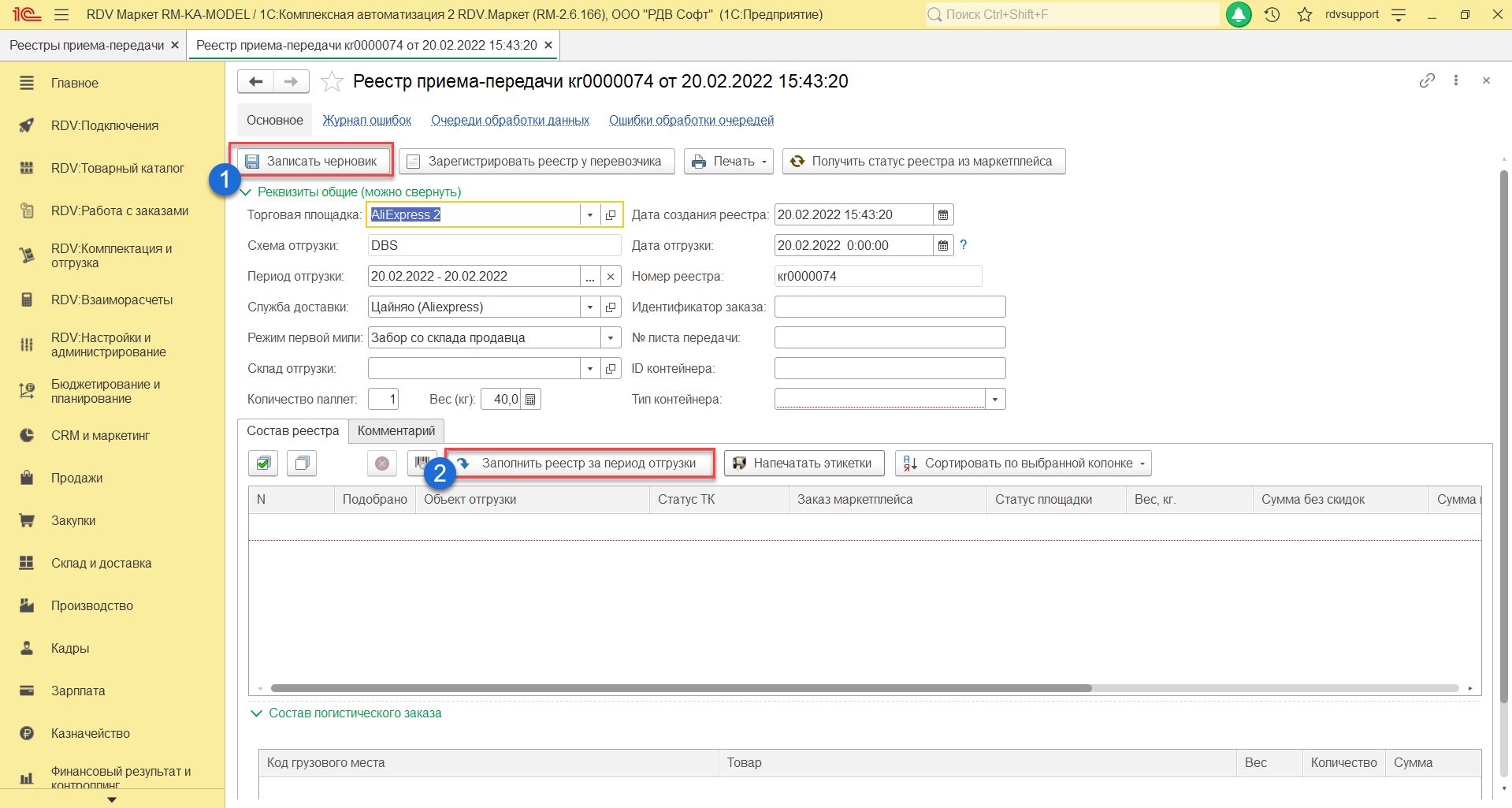This screenshot has width=1512, height=808.
Task: Navigate back with left arrow button
Action: coord(255,81)
